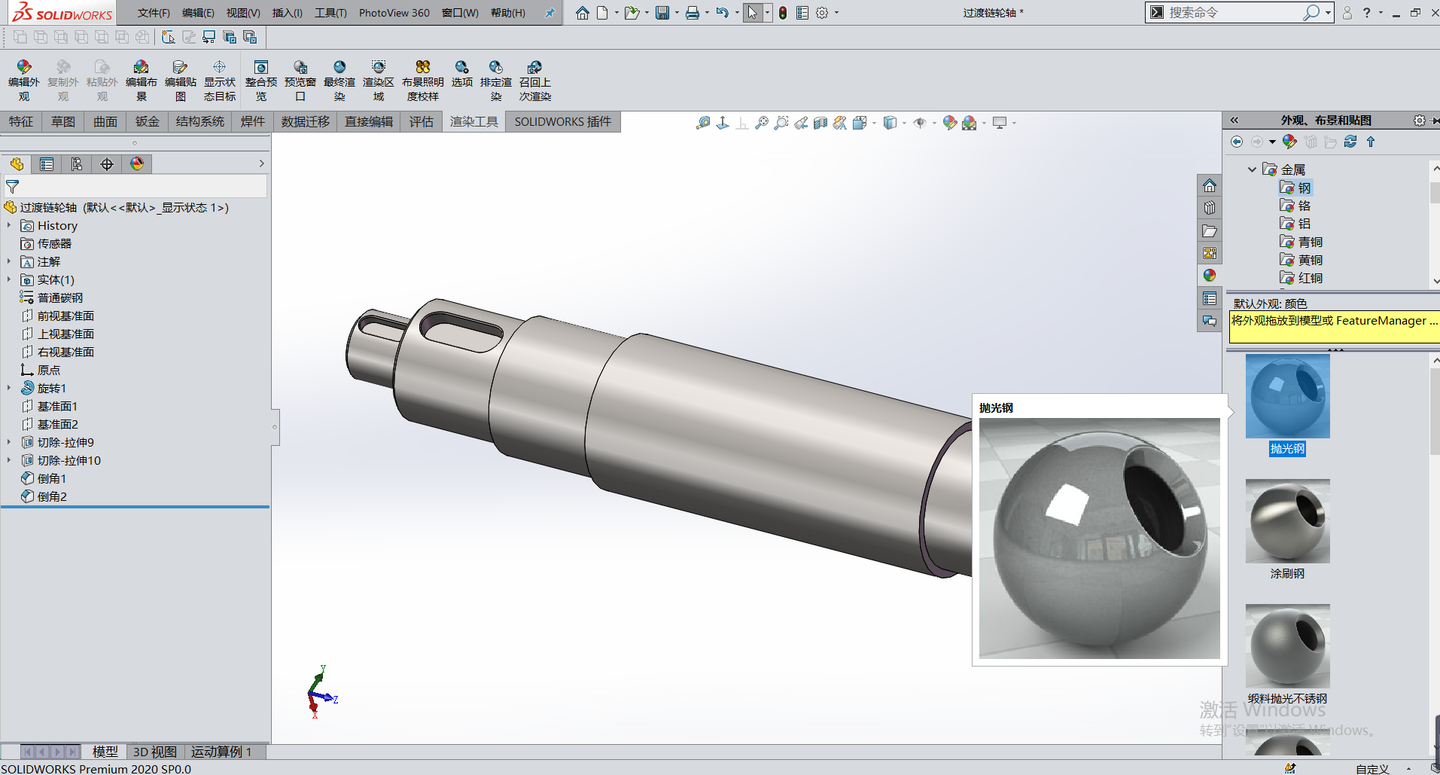The image size is (1440, 775).
Task: Expand the History node in feature tree
Action: point(9,226)
